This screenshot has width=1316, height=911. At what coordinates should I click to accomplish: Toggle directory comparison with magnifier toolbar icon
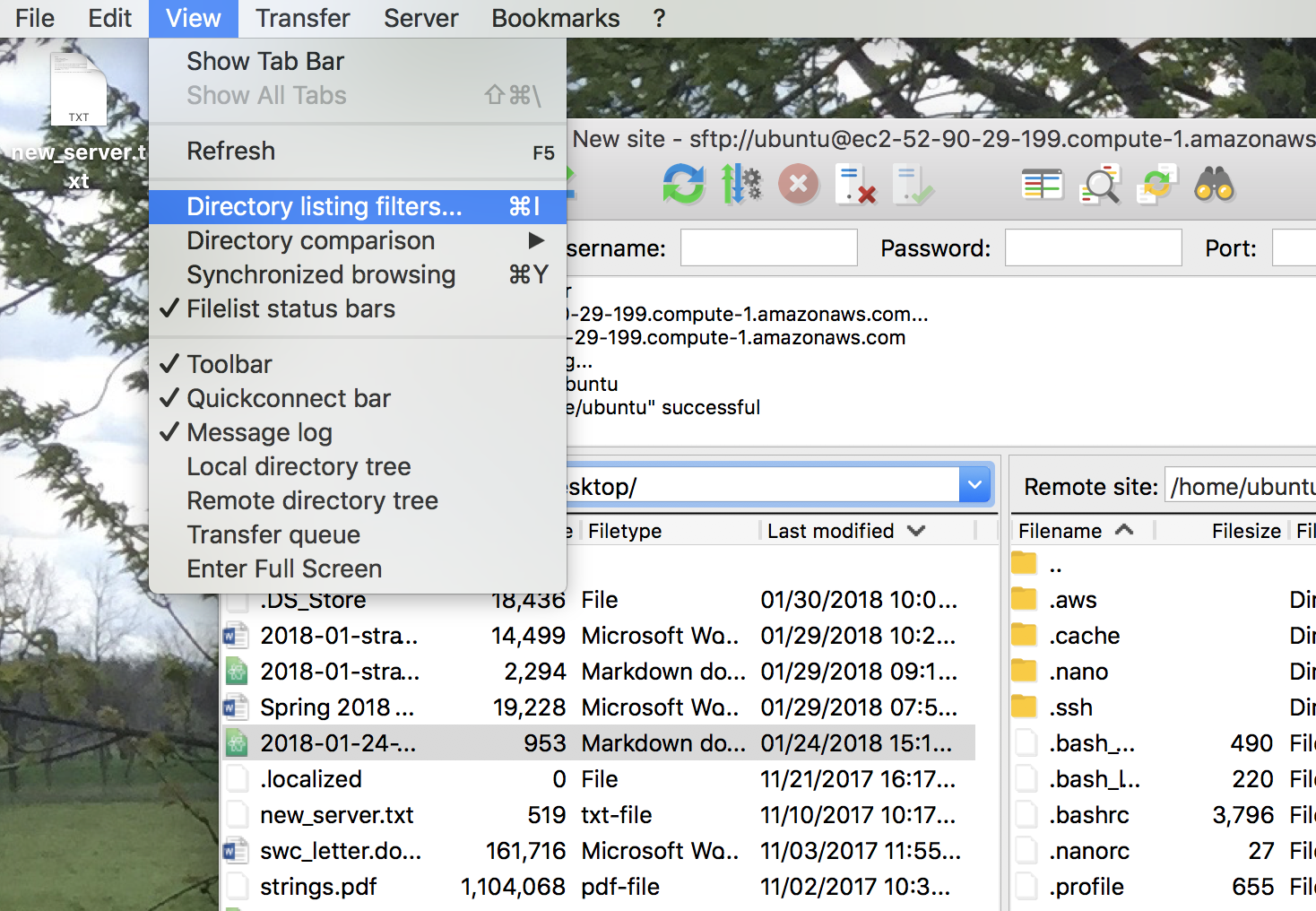[x=1100, y=184]
